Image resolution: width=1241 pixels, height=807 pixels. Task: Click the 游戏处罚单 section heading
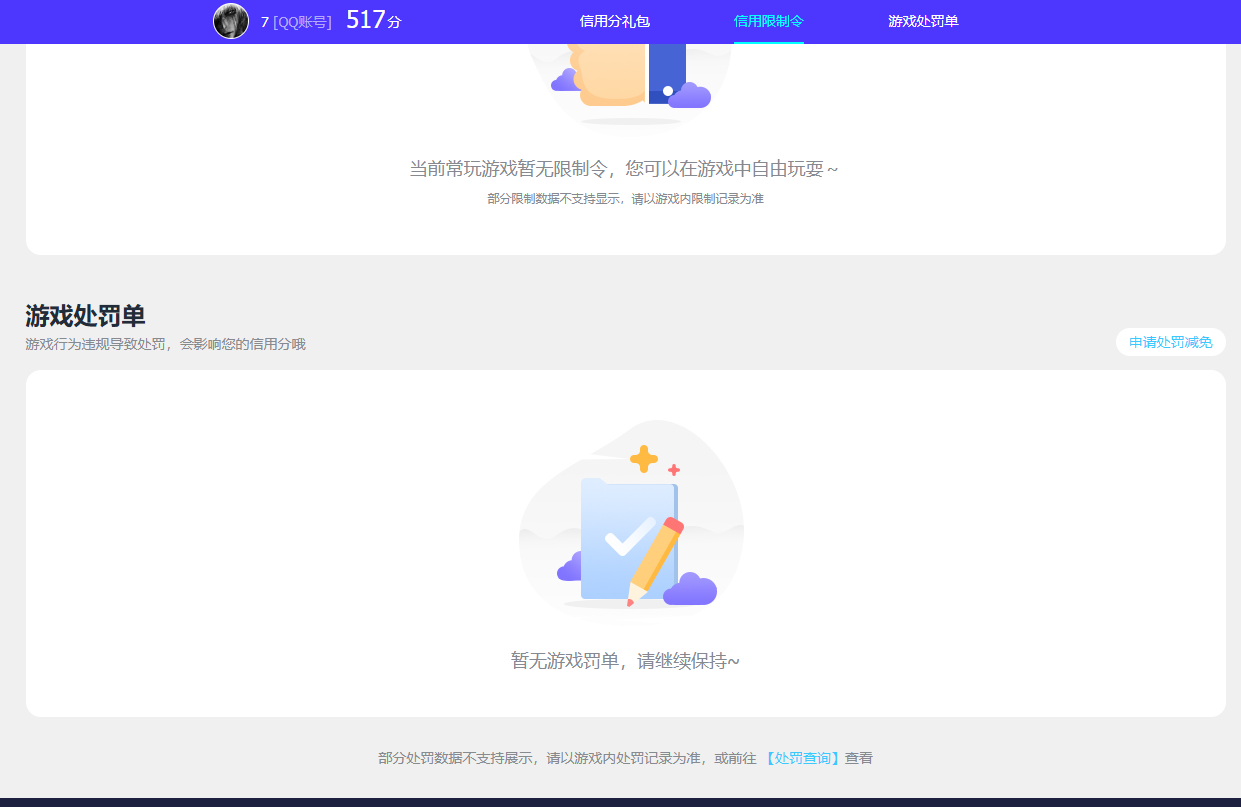[85, 316]
